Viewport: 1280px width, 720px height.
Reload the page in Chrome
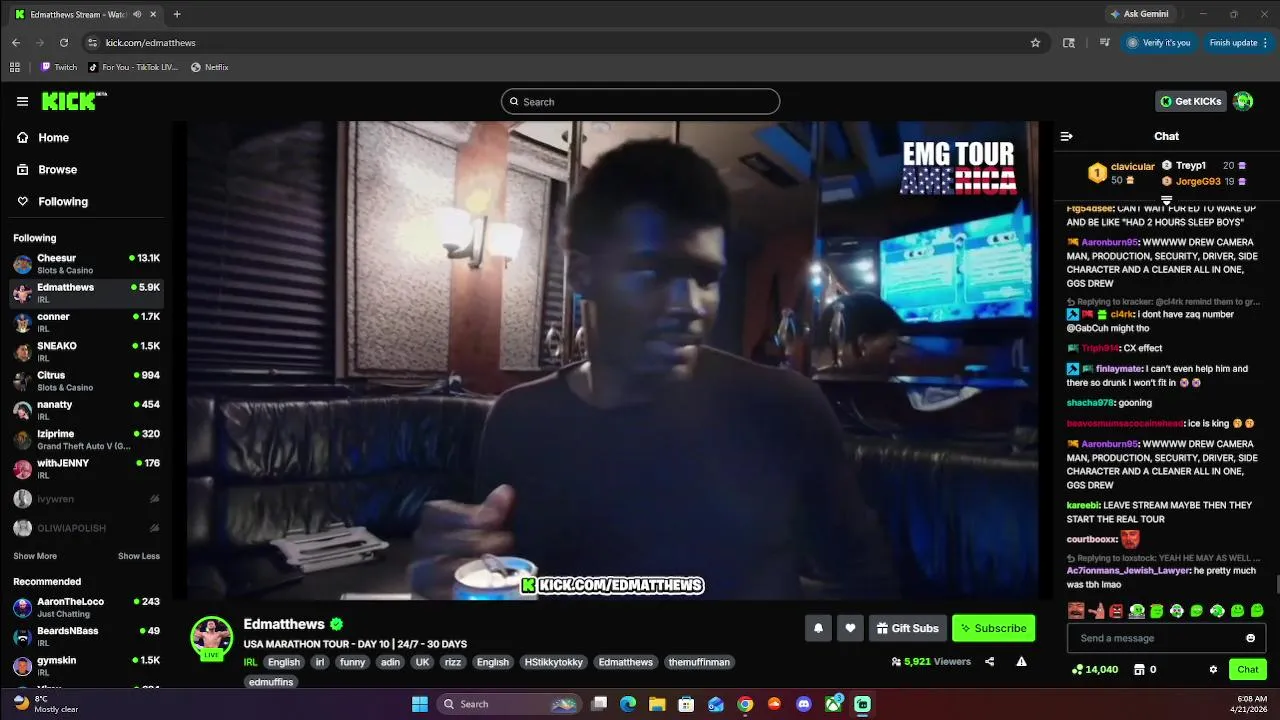point(64,43)
